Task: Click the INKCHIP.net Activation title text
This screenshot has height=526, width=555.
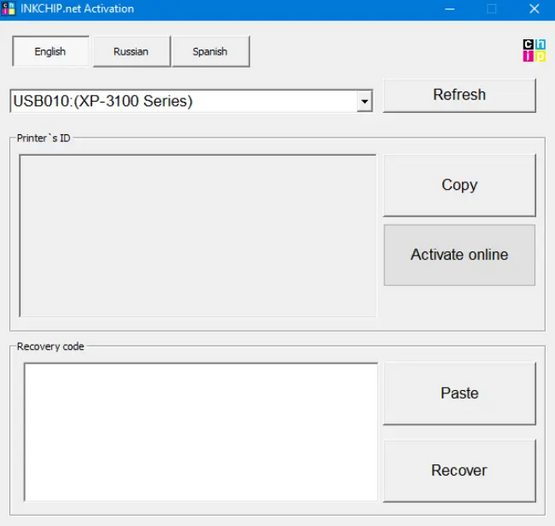Action: pyautogui.click(x=77, y=9)
